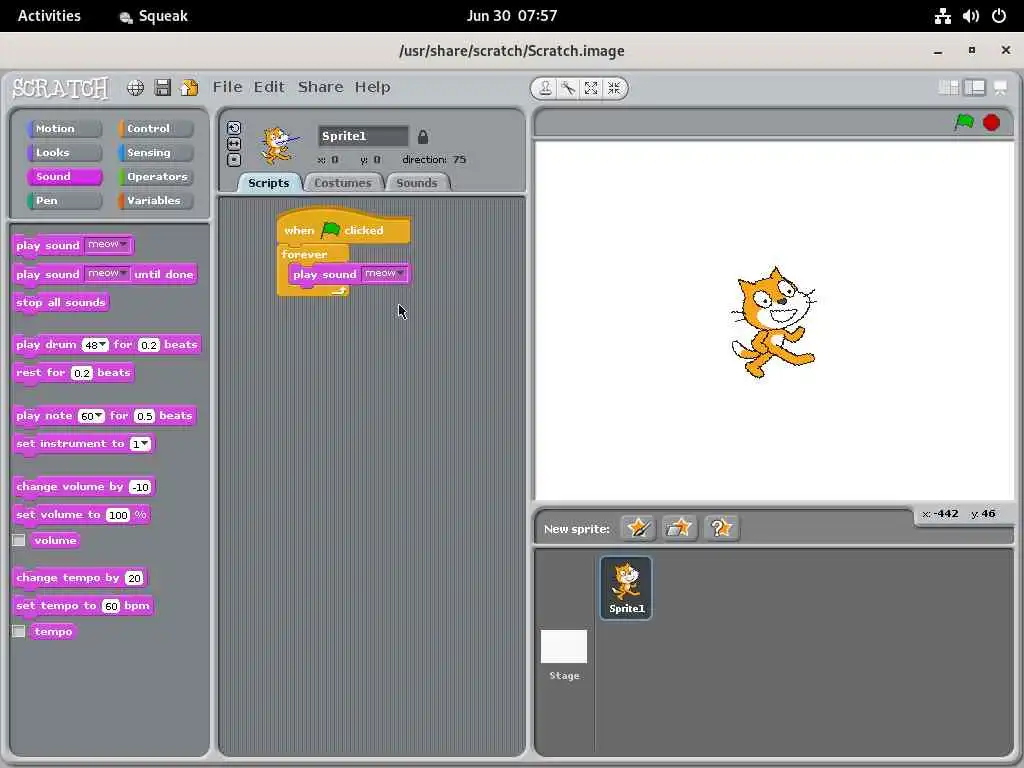Paint a new sprite
This screenshot has width=1024, height=768.
tap(638, 528)
